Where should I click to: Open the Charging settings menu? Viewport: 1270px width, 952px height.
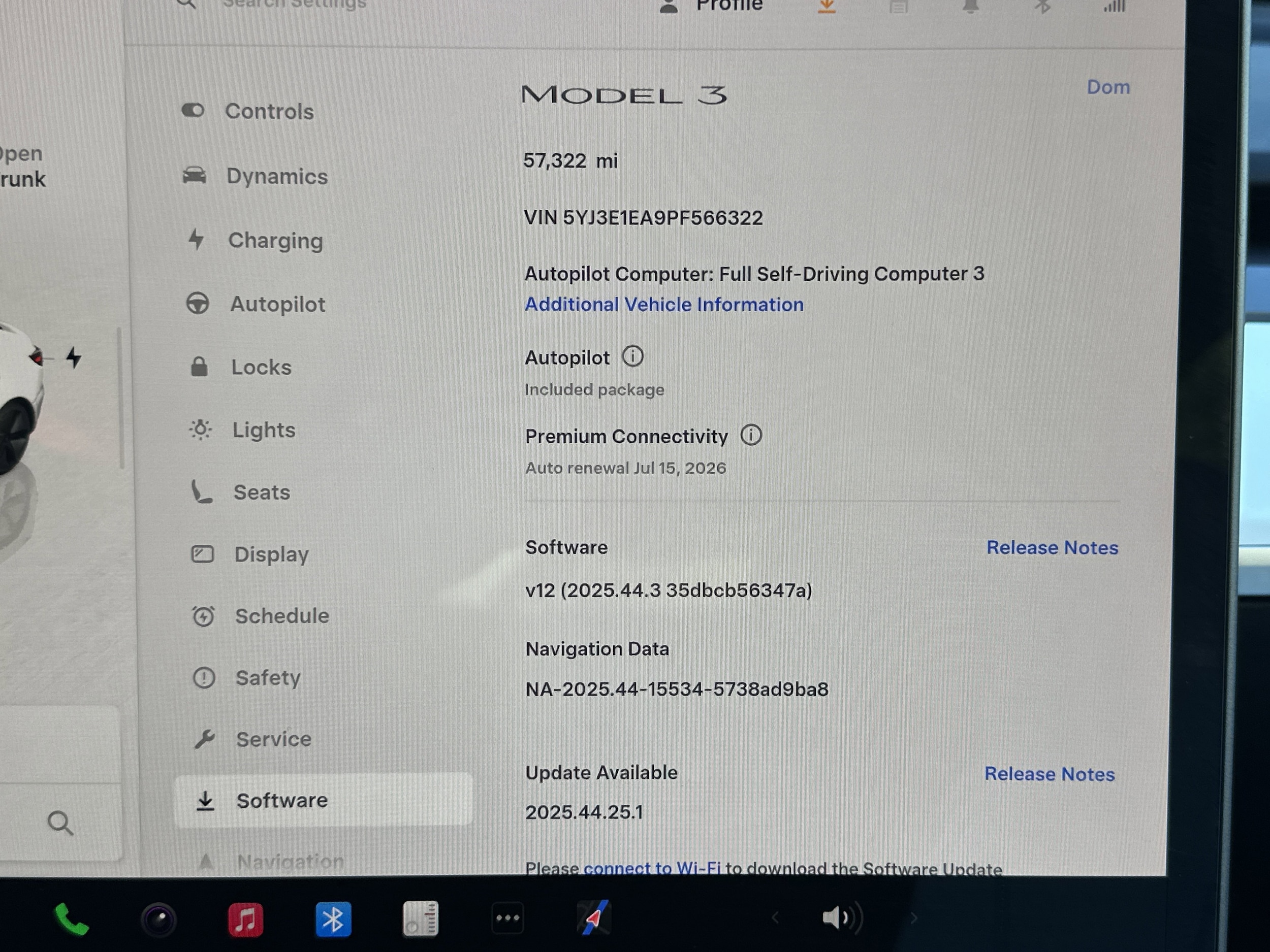pos(274,241)
